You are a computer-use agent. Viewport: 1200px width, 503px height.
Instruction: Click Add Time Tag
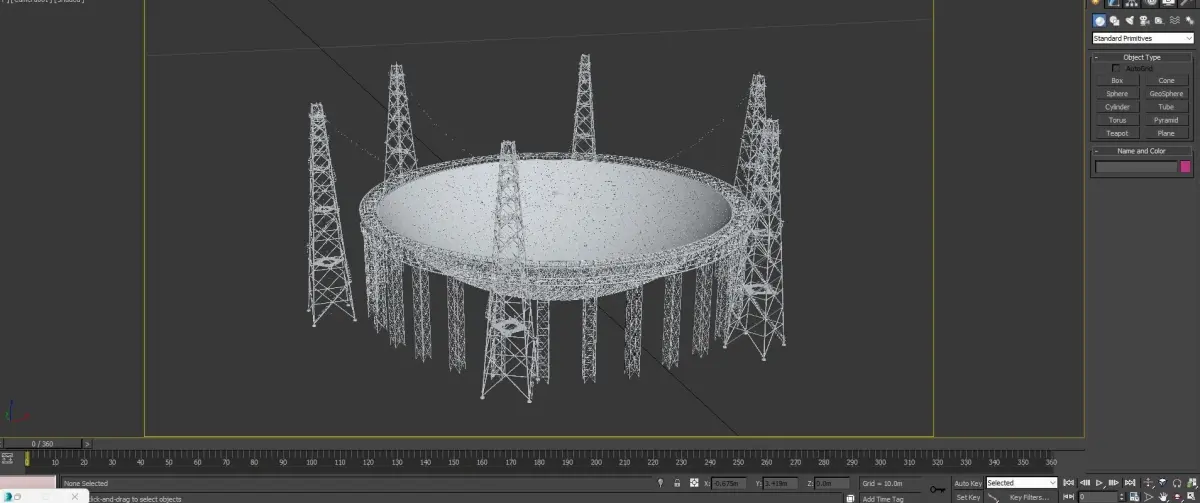coord(883,498)
